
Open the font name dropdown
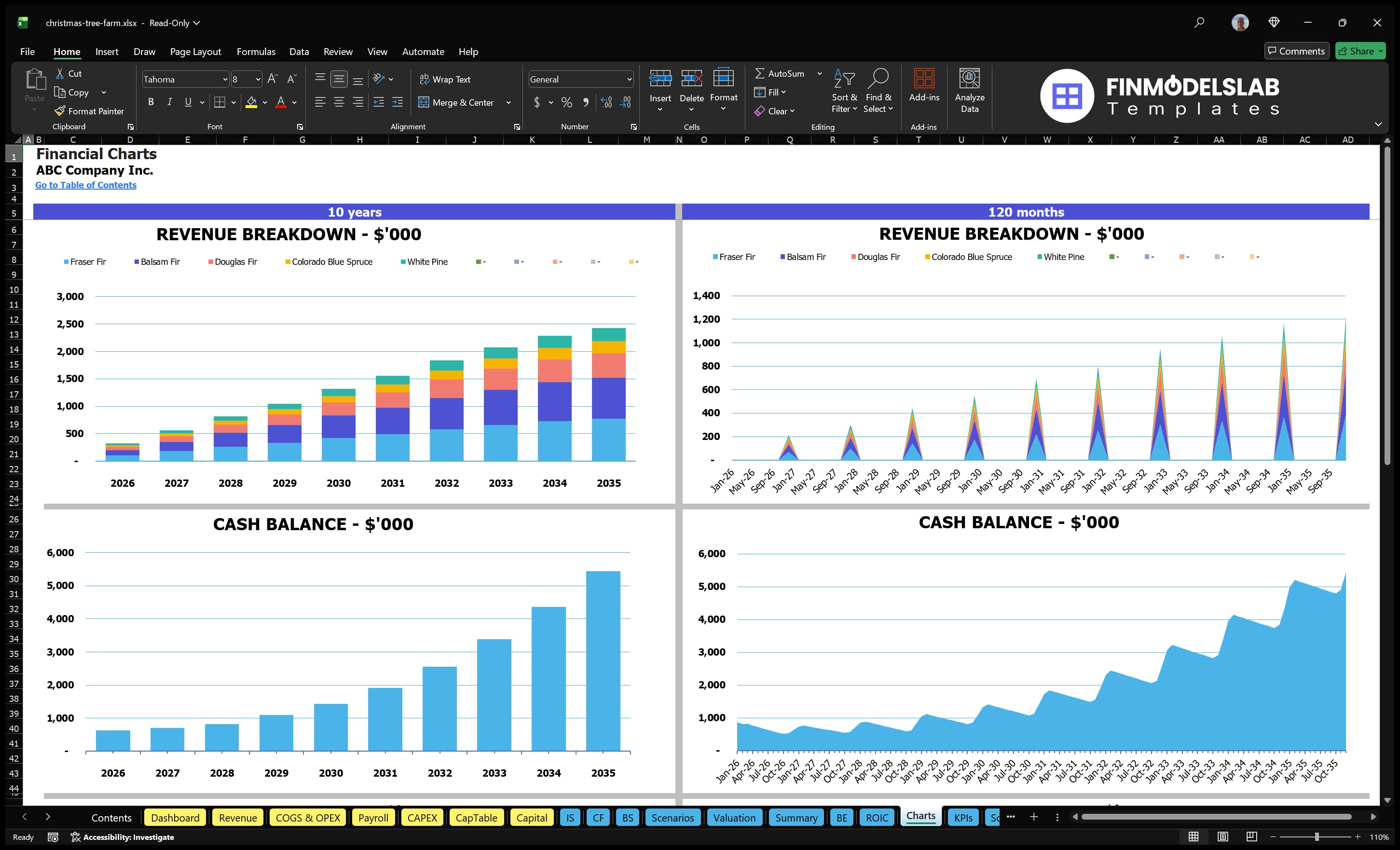pyautogui.click(x=226, y=79)
